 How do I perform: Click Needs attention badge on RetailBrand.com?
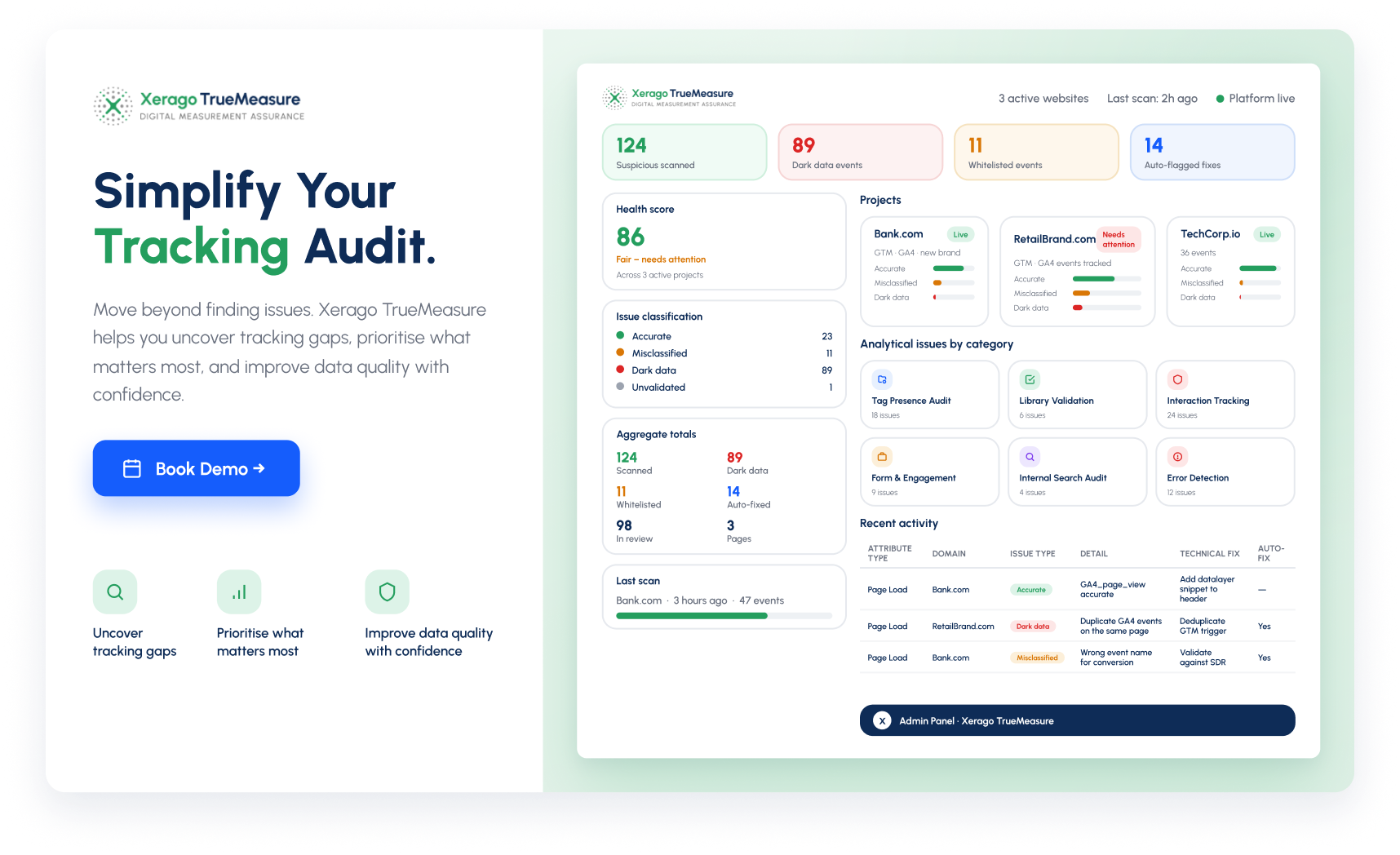[1119, 239]
